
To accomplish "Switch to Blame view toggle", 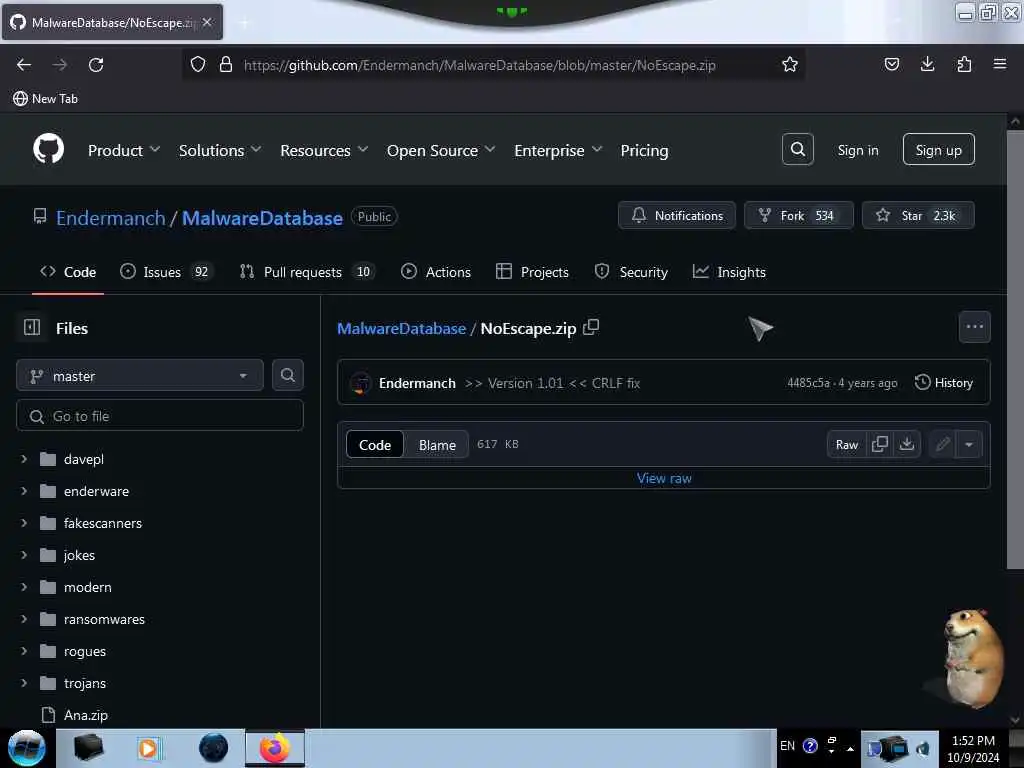I will [437, 445].
